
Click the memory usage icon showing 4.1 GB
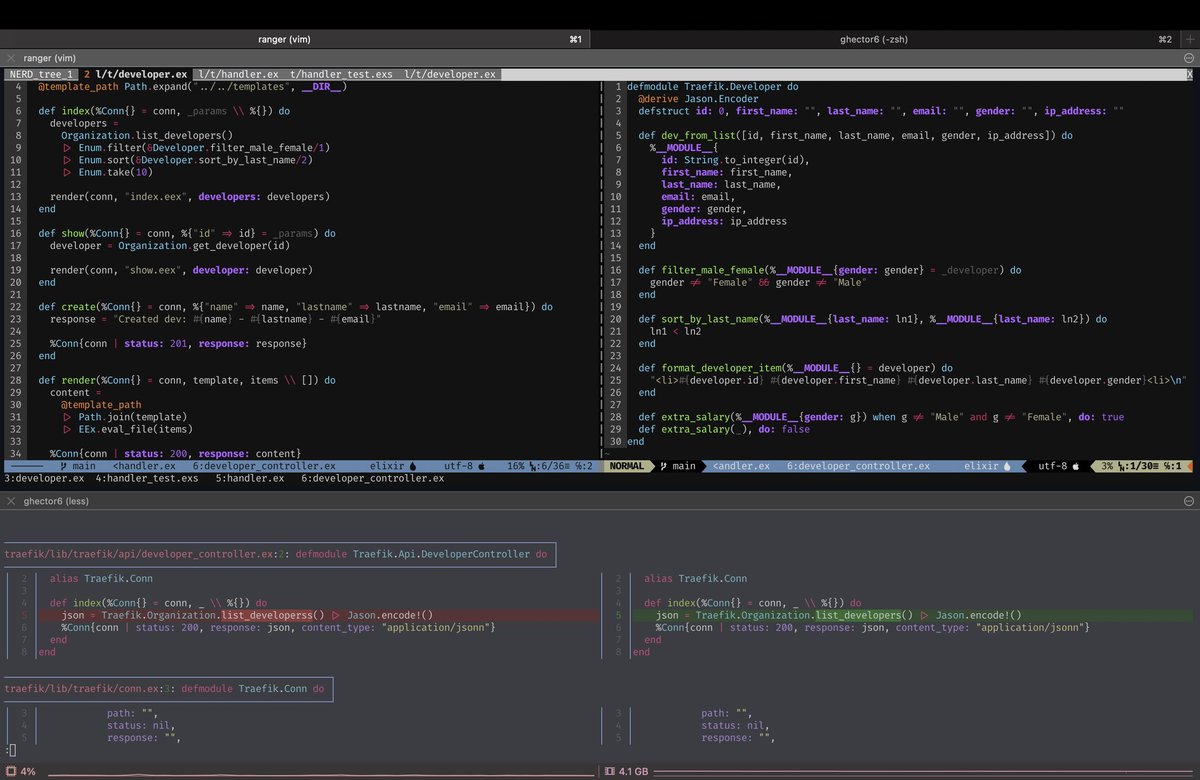[610, 772]
